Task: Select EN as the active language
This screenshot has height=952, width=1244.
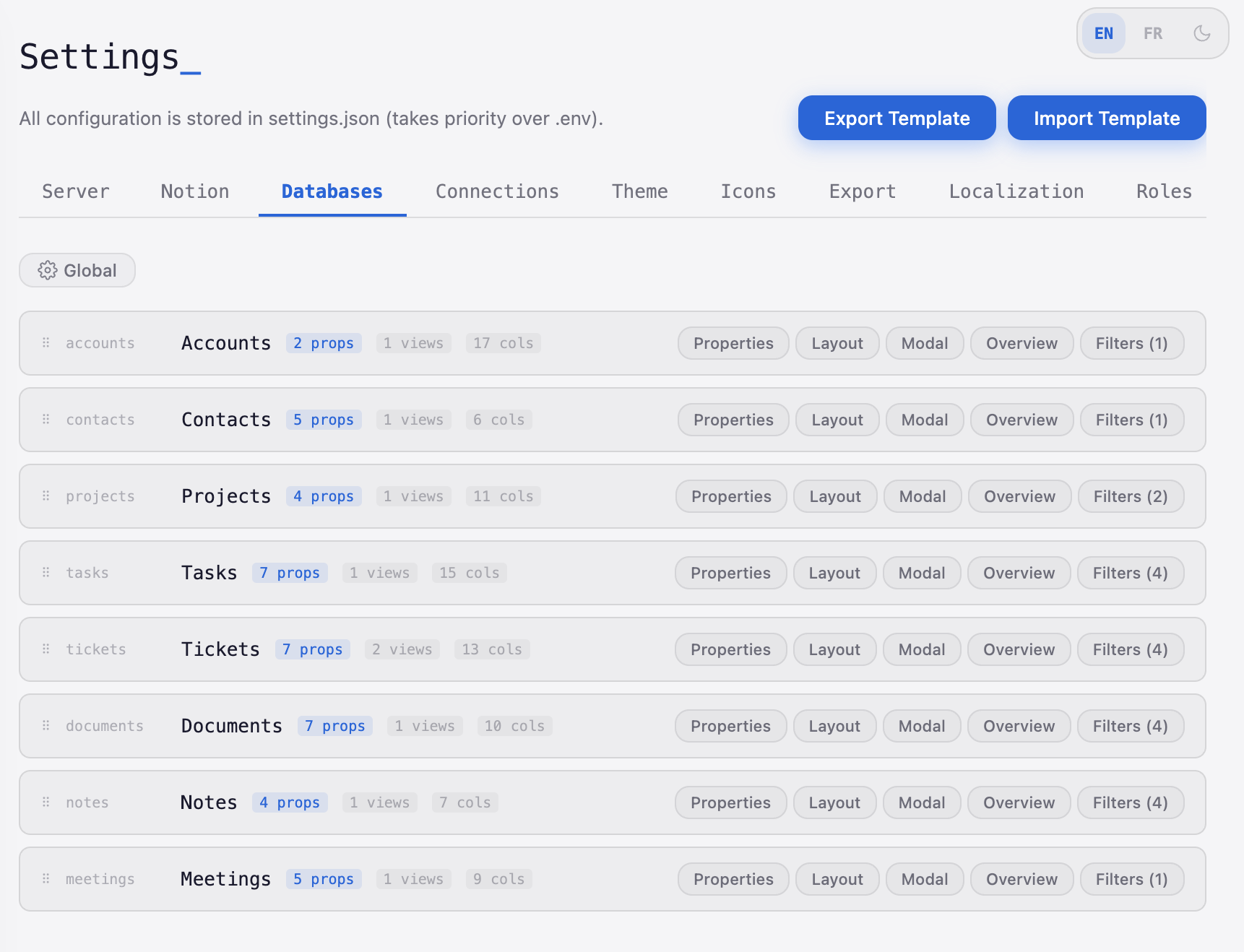Action: [1103, 33]
